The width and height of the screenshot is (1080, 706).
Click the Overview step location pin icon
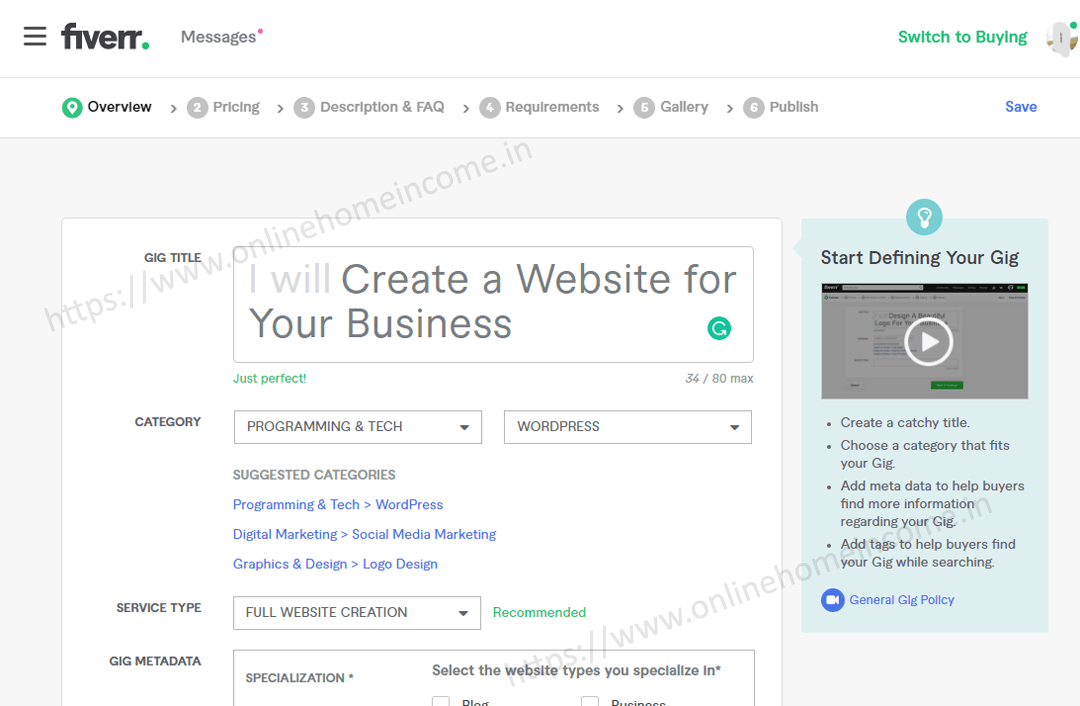72,107
